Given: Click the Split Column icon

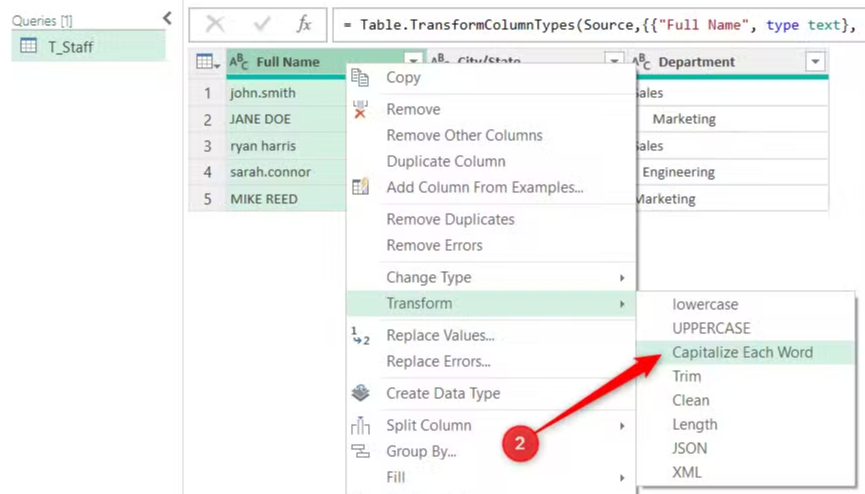Looking at the screenshot, I should point(360,426).
